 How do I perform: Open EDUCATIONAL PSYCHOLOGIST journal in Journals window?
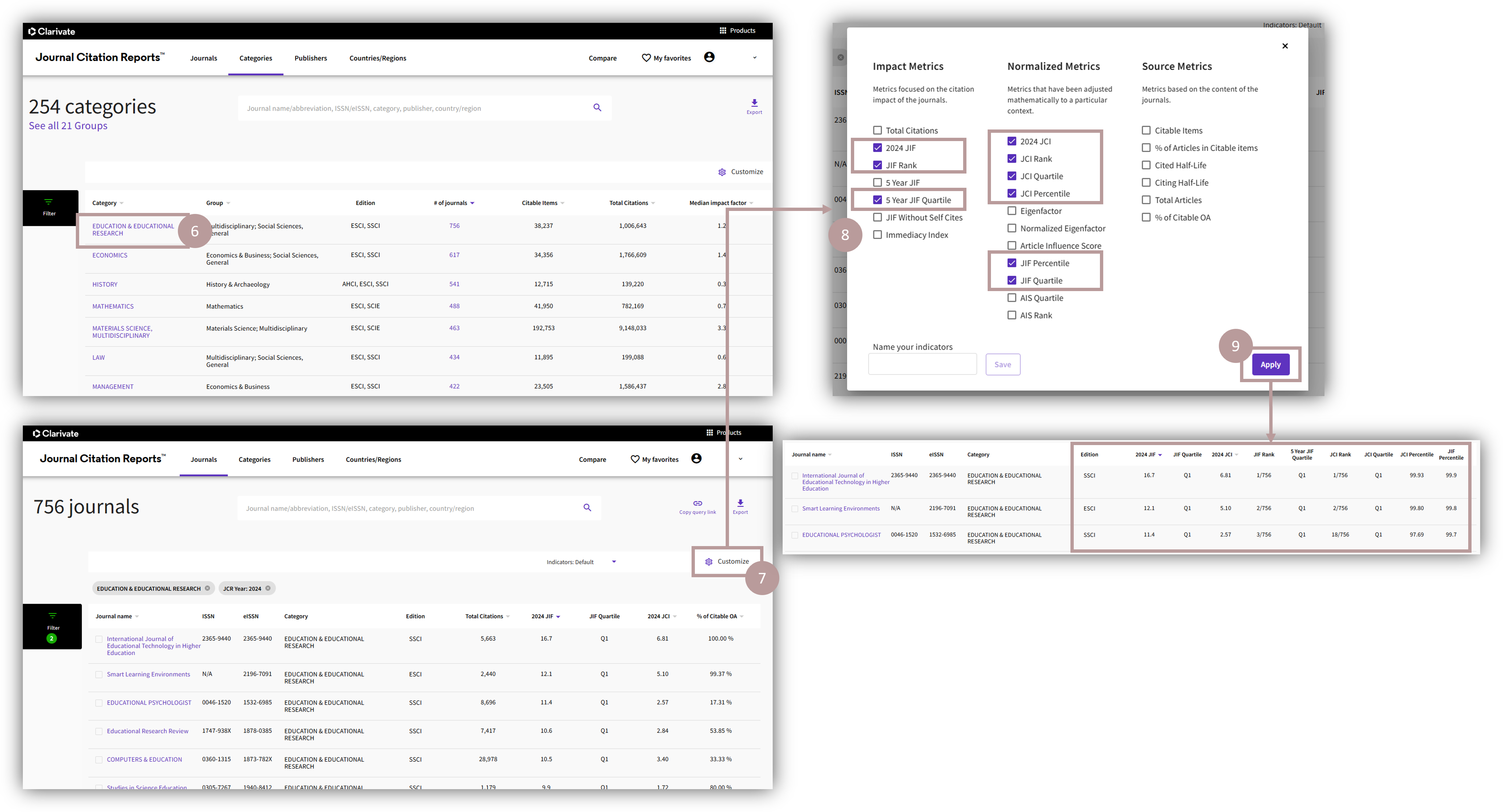point(149,702)
